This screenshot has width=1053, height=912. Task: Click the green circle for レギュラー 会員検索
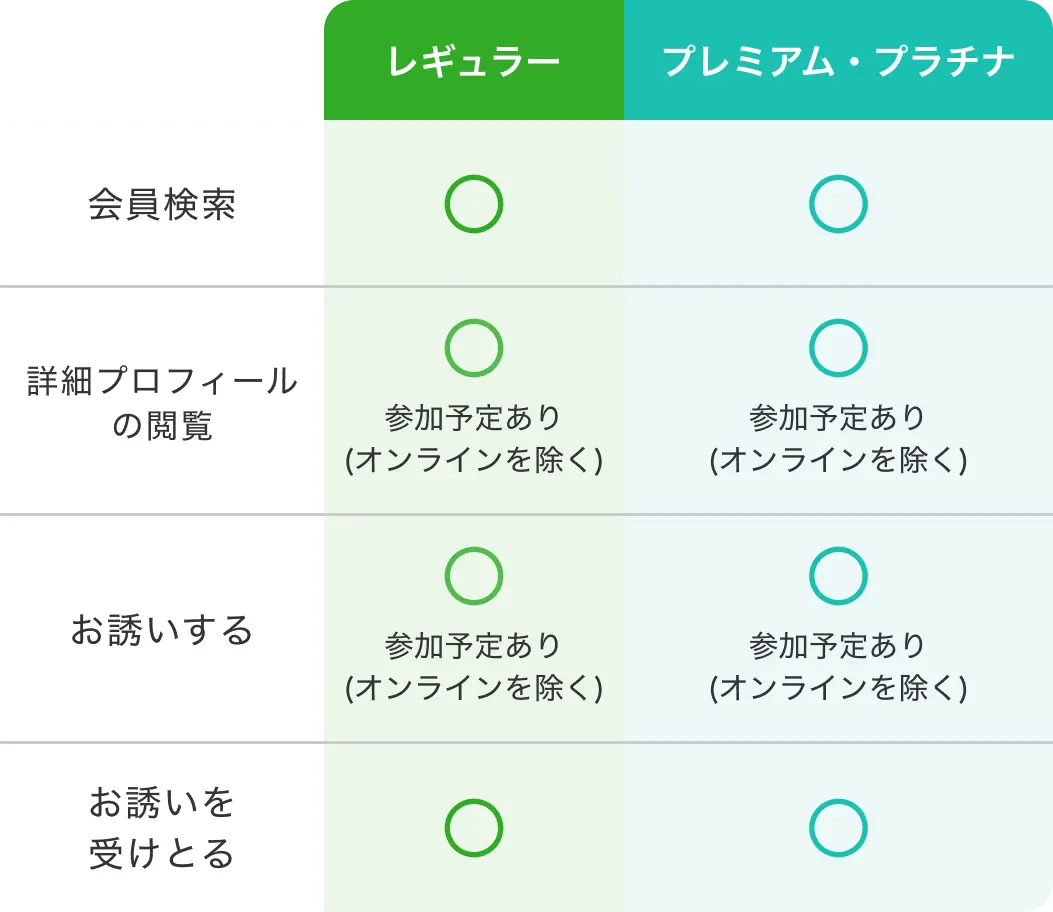[473, 205]
